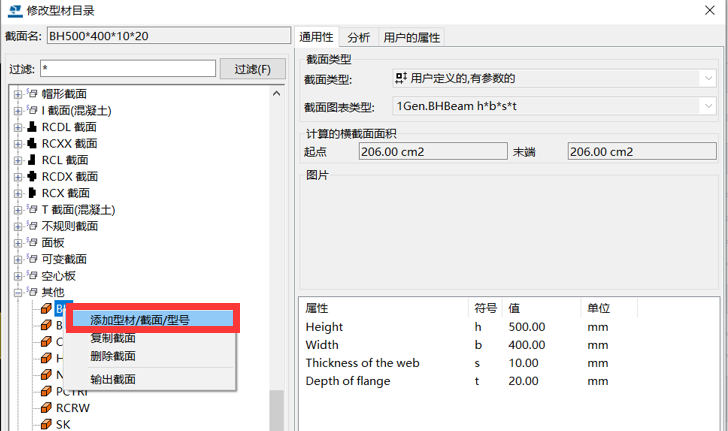Choose 删除截面 from context menu

coord(113,356)
